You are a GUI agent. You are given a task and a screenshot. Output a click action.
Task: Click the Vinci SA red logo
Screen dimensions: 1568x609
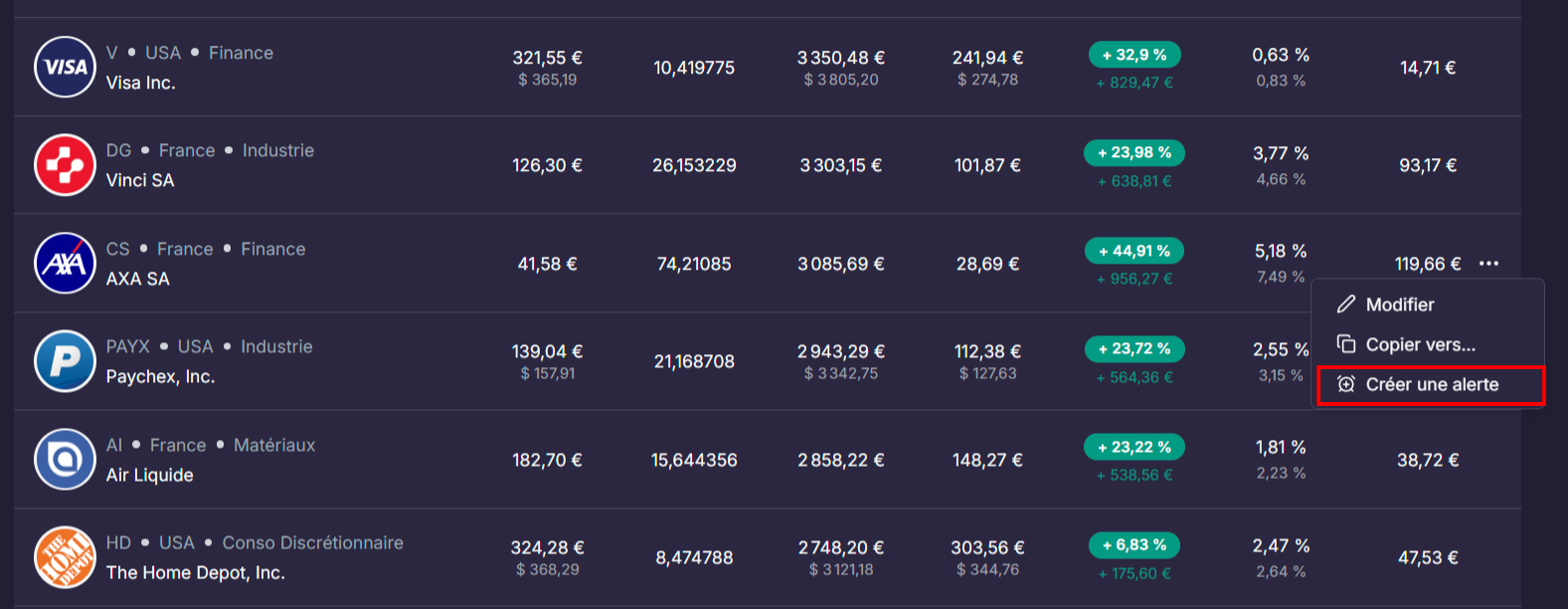click(x=65, y=165)
